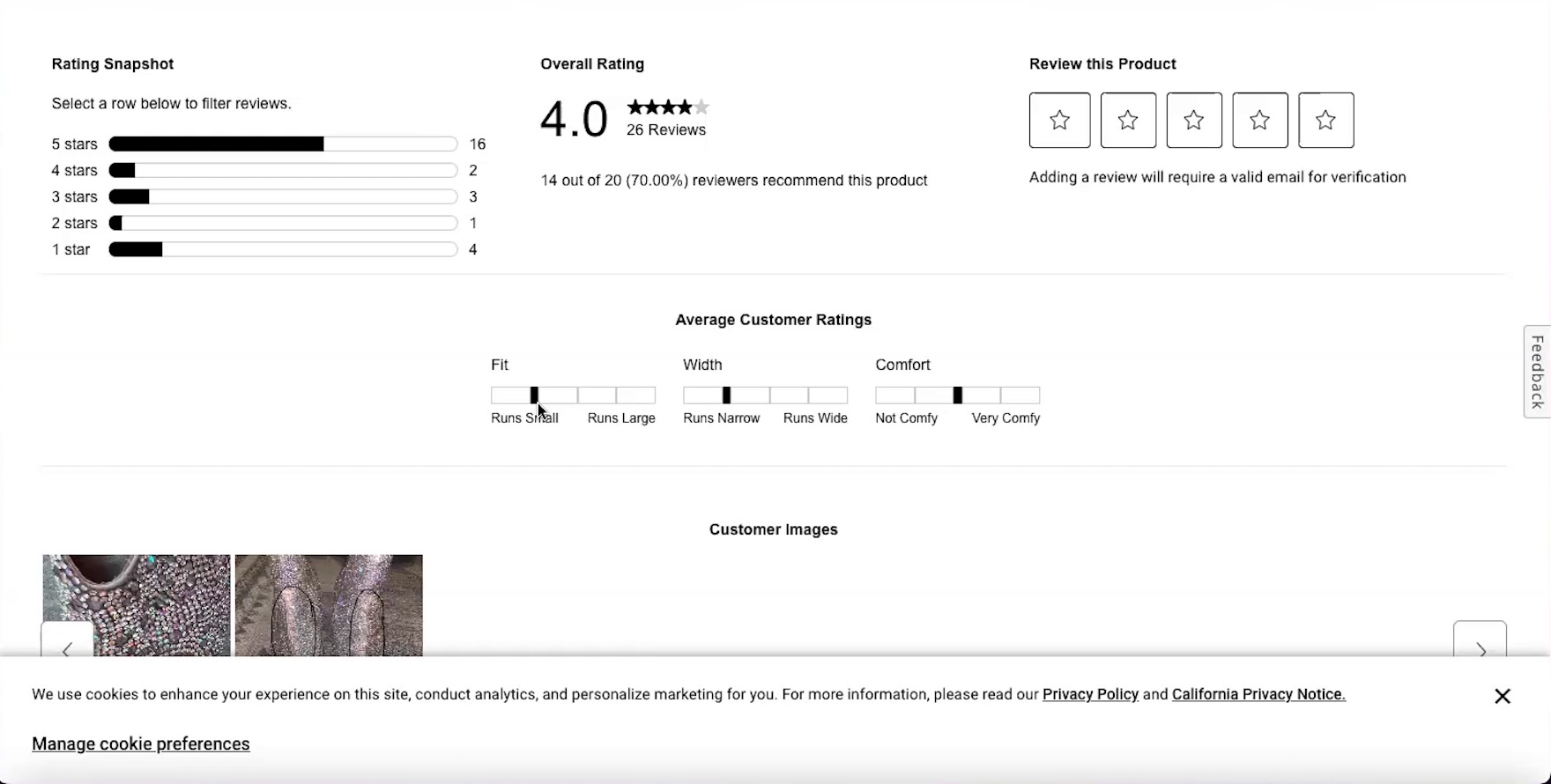Rate product one star
The width and height of the screenshot is (1551, 784).
(x=1059, y=120)
